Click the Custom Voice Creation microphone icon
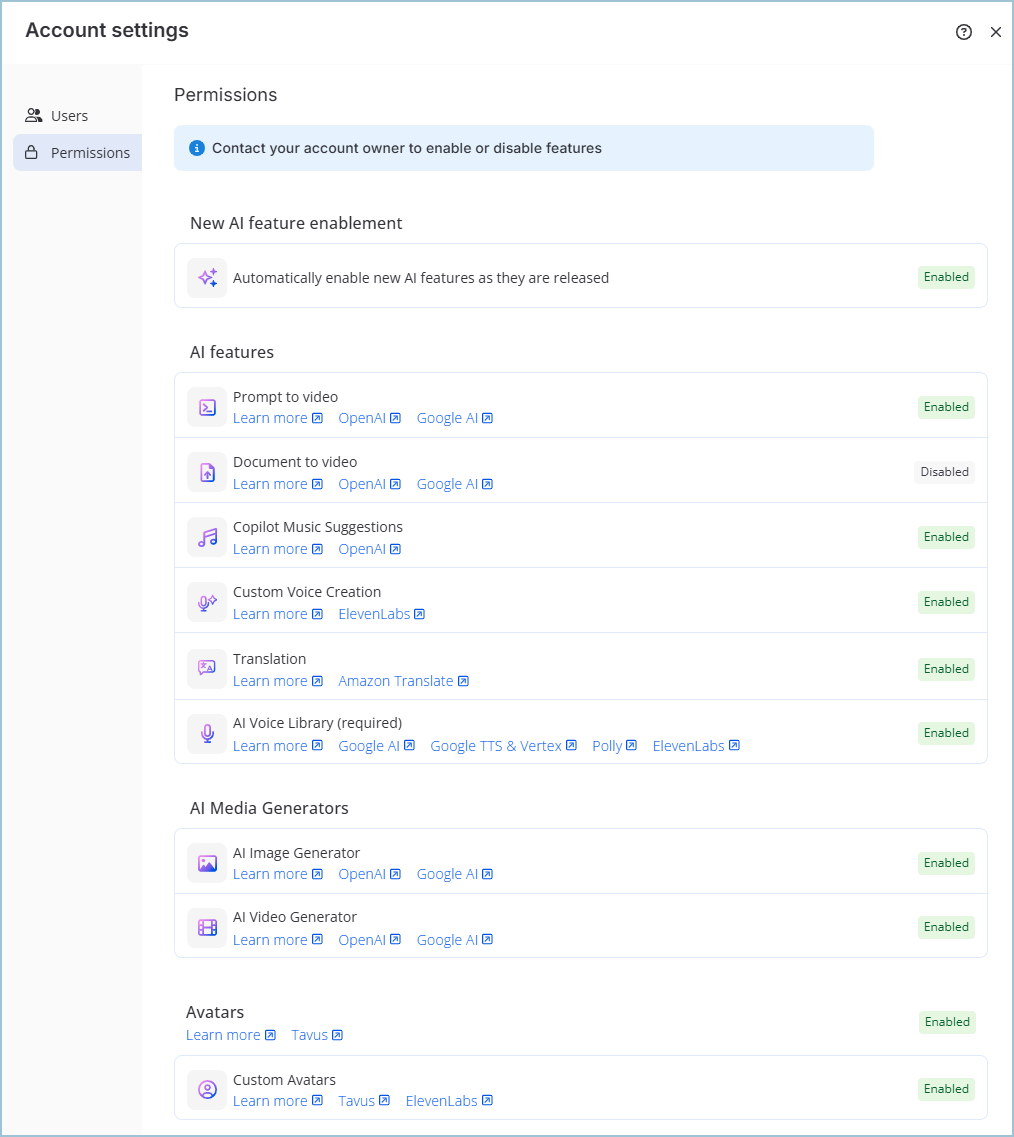Screen dimensions: 1014x1137 pos(206,602)
